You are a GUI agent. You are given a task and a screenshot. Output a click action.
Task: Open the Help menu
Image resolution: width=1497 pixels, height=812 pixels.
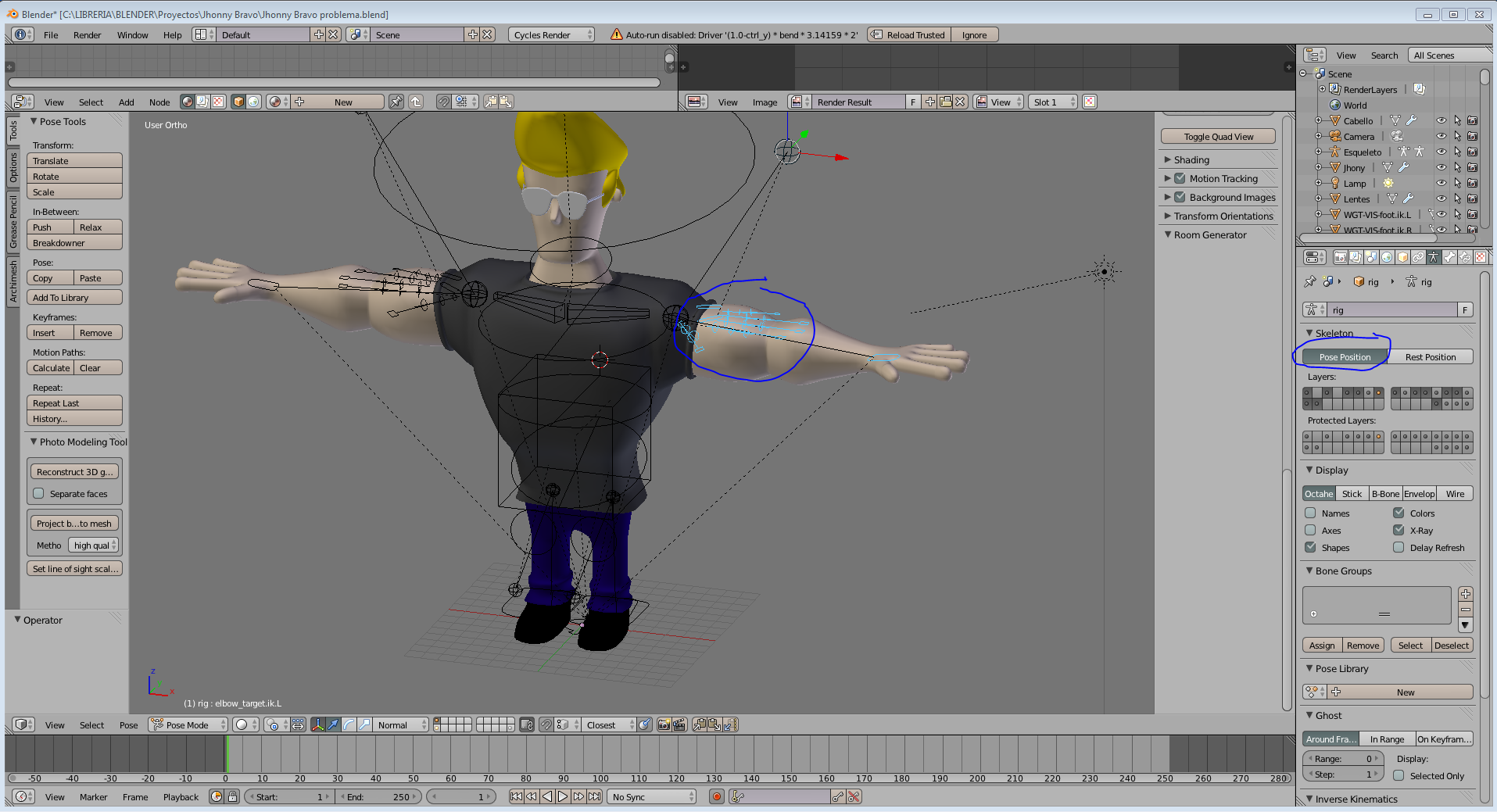pyautogui.click(x=173, y=34)
